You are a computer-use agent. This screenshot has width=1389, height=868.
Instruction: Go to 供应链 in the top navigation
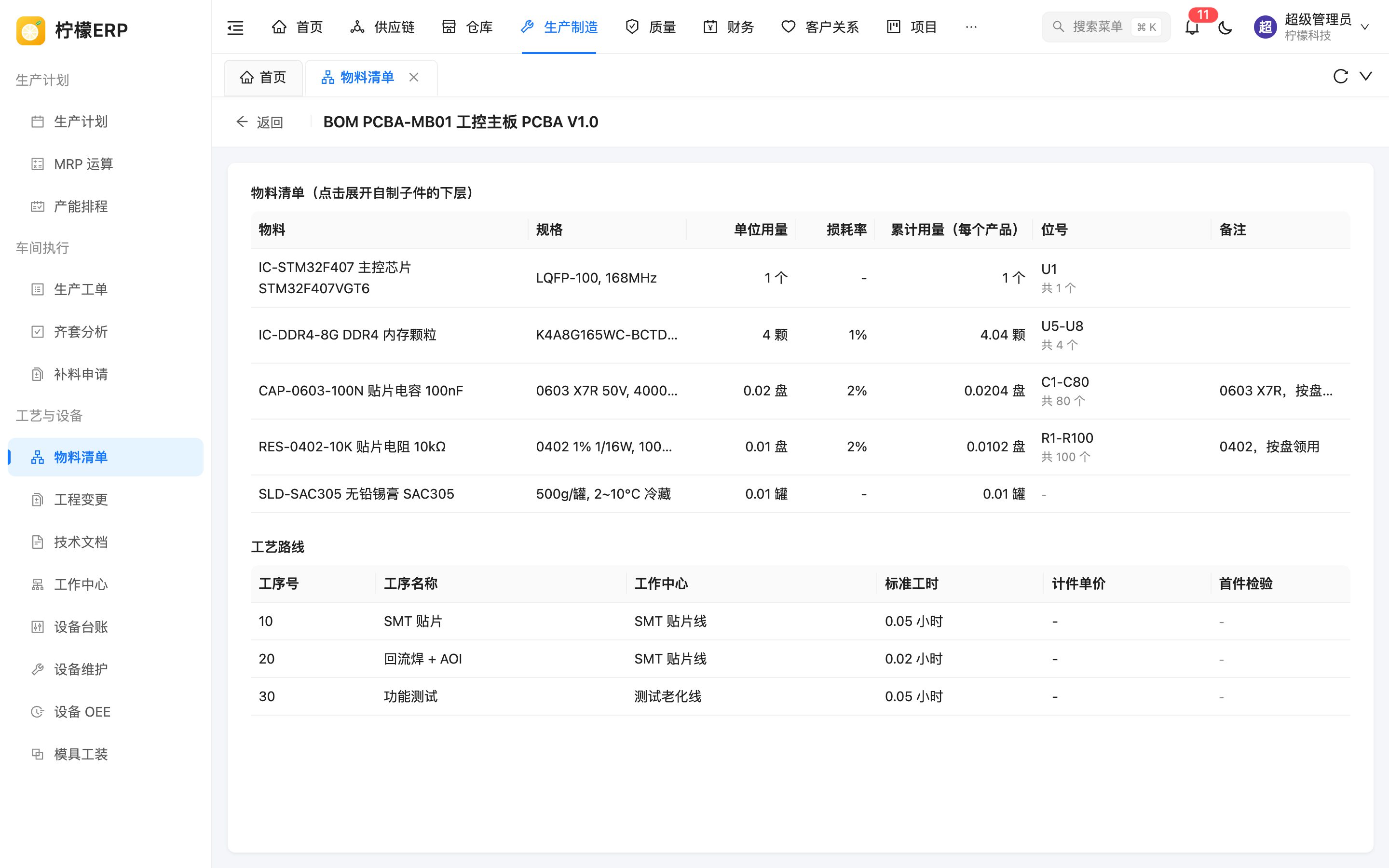[382, 27]
